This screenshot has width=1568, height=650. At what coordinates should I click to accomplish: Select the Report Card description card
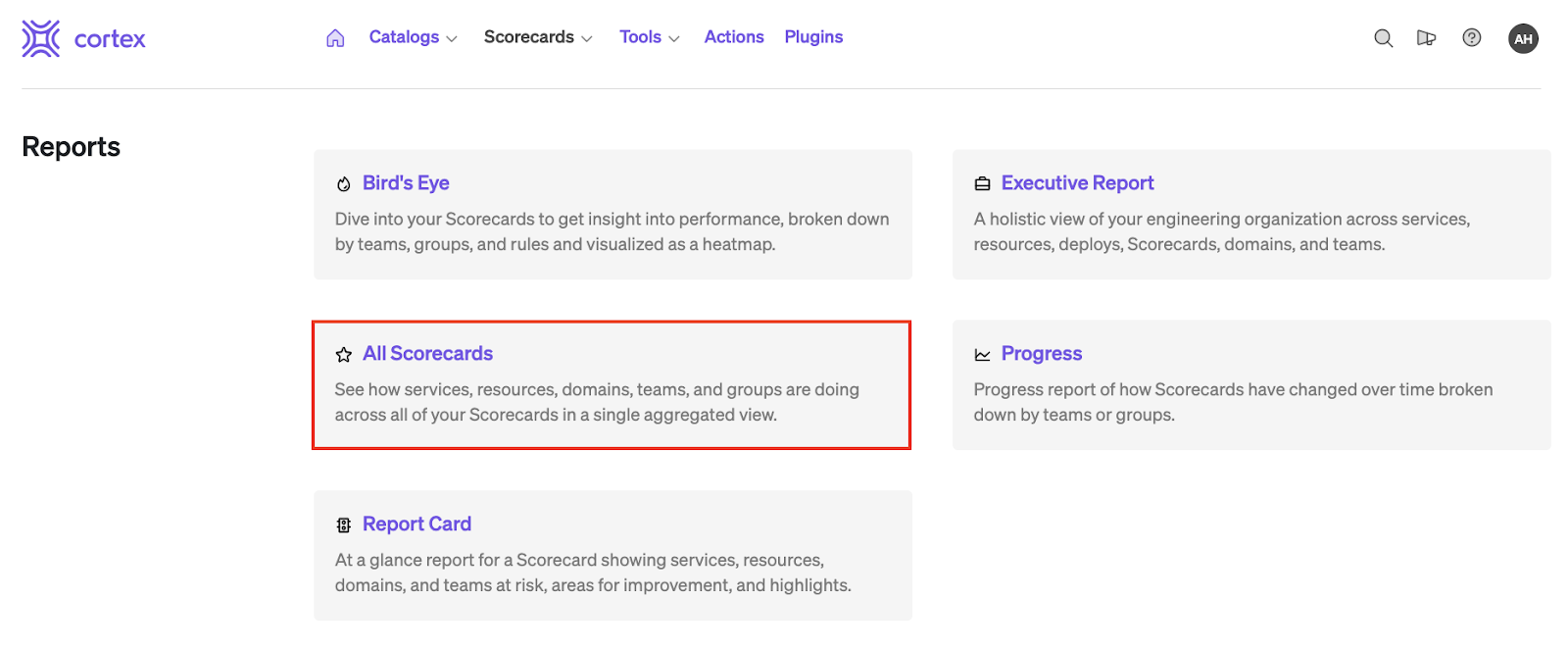(612, 573)
